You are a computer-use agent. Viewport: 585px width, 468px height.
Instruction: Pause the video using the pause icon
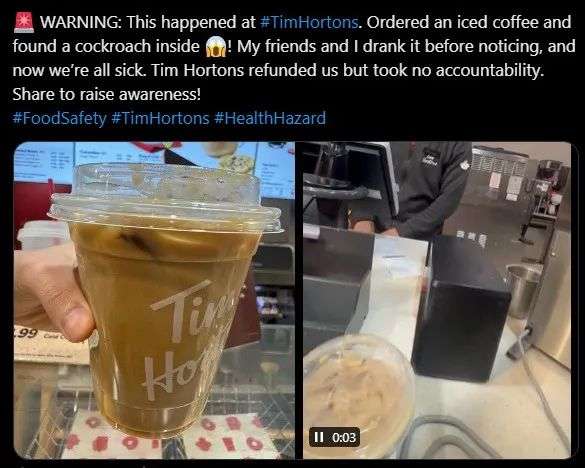pos(319,437)
